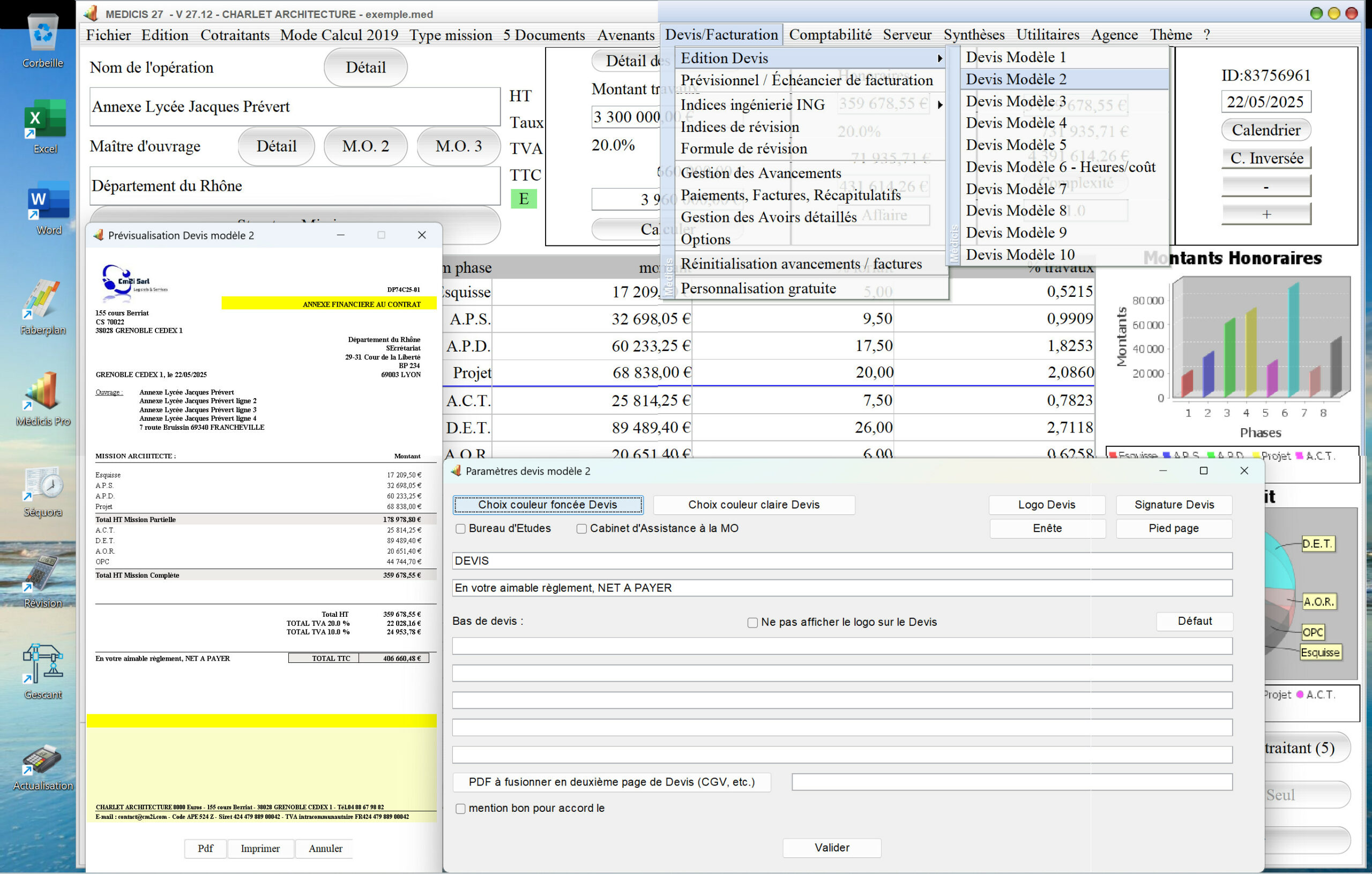Screen dimensions: 1372x874
Task: Open Paiements, Factures, Récapitulatifs entry
Action: click(811, 195)
